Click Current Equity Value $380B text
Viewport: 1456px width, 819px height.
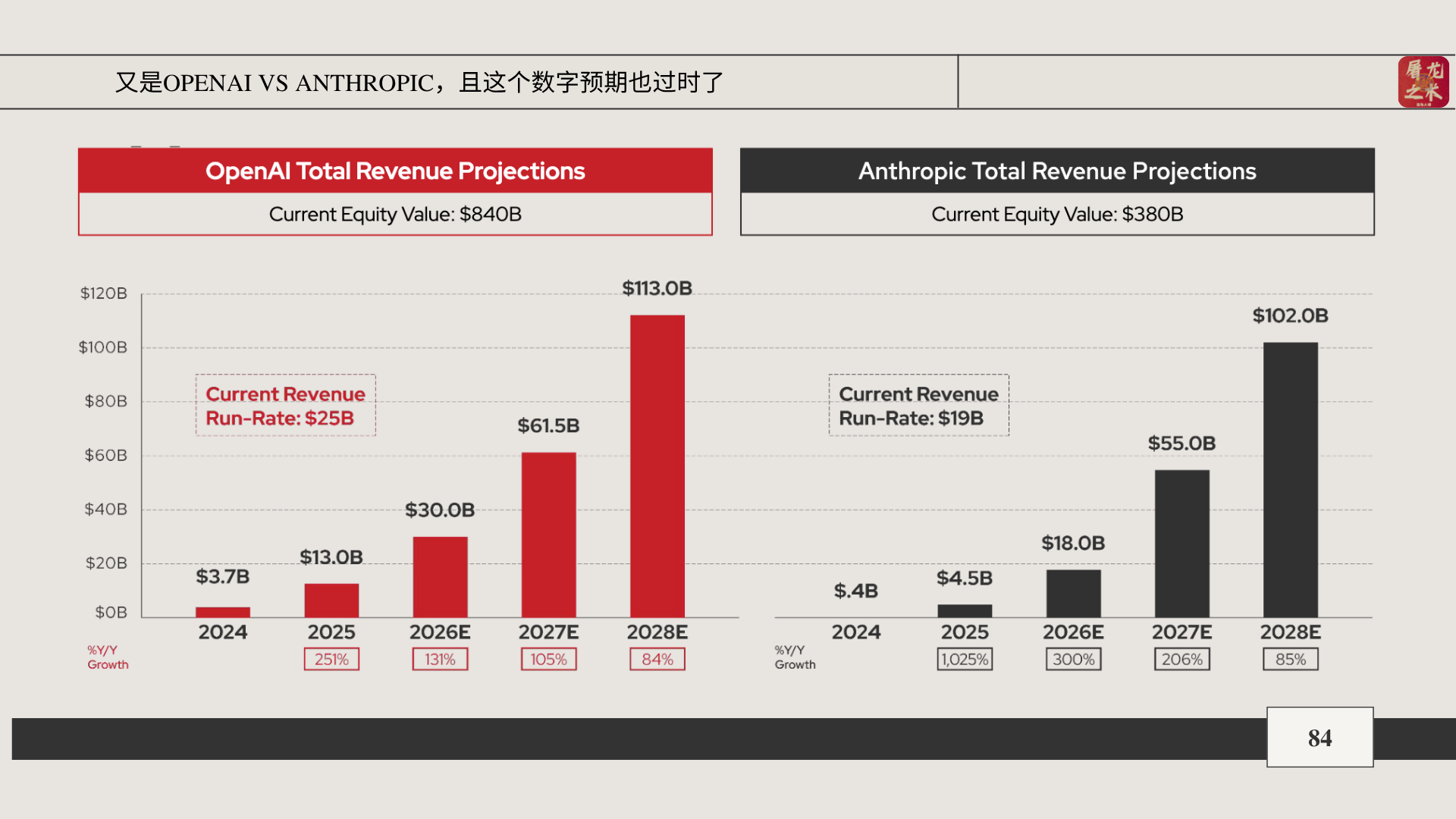[1057, 215]
